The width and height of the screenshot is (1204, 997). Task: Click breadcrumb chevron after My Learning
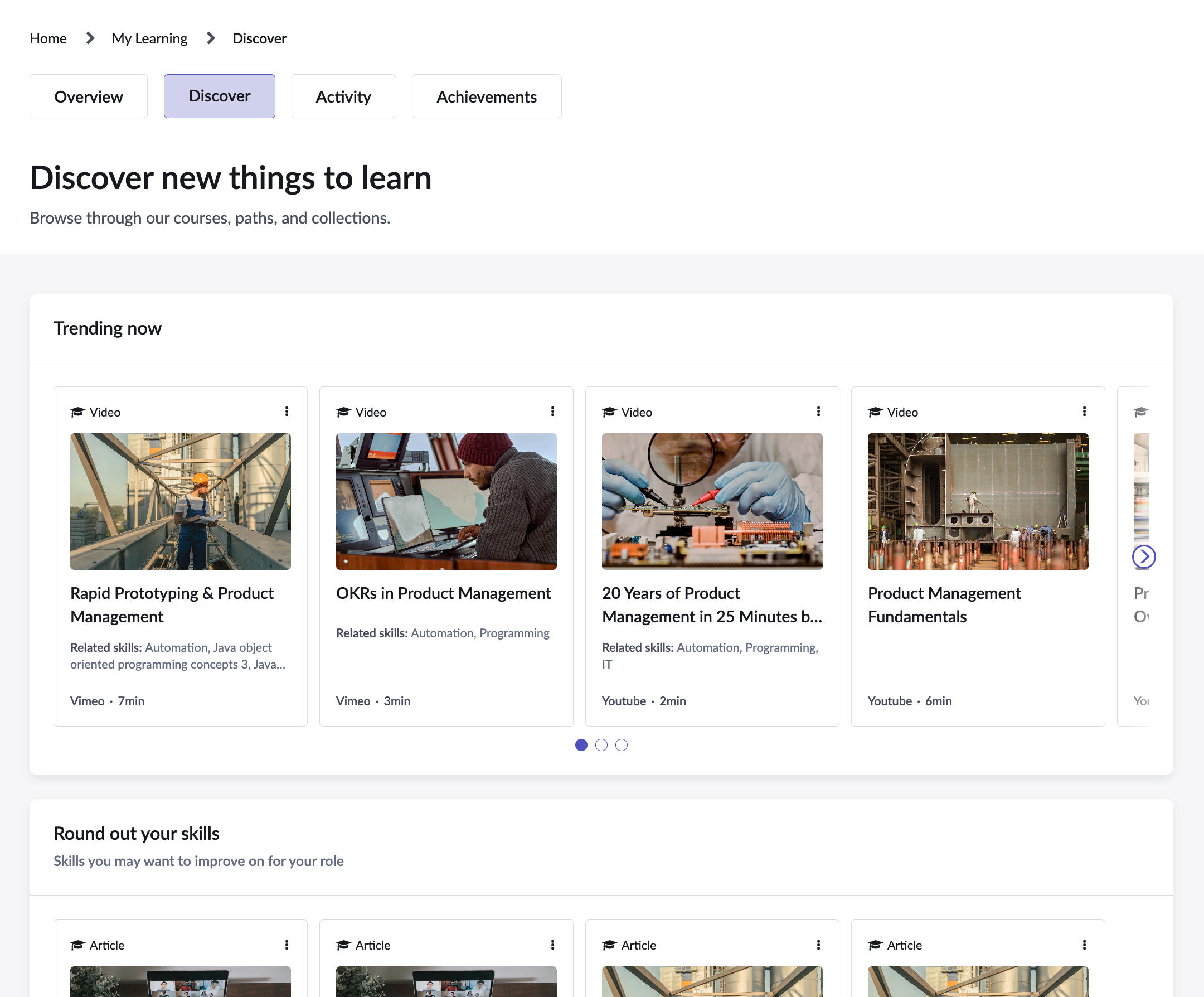point(210,38)
